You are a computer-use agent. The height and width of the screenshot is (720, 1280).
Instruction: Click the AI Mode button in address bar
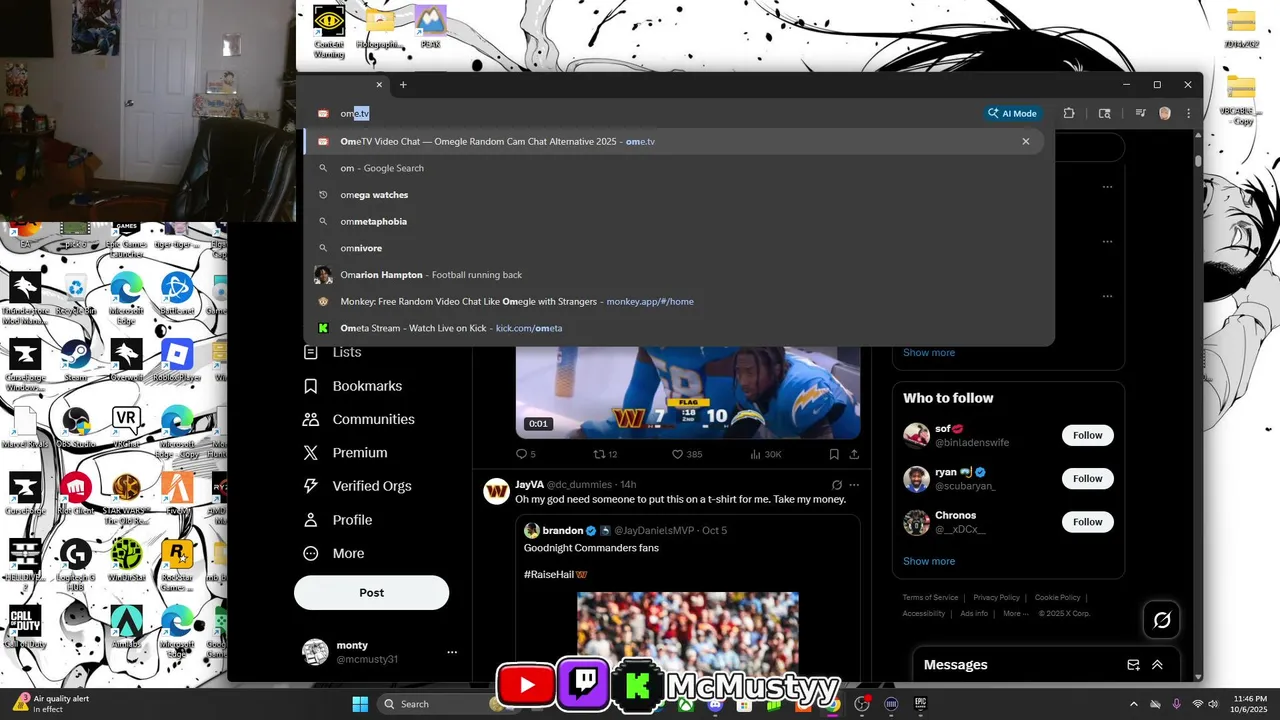1013,113
